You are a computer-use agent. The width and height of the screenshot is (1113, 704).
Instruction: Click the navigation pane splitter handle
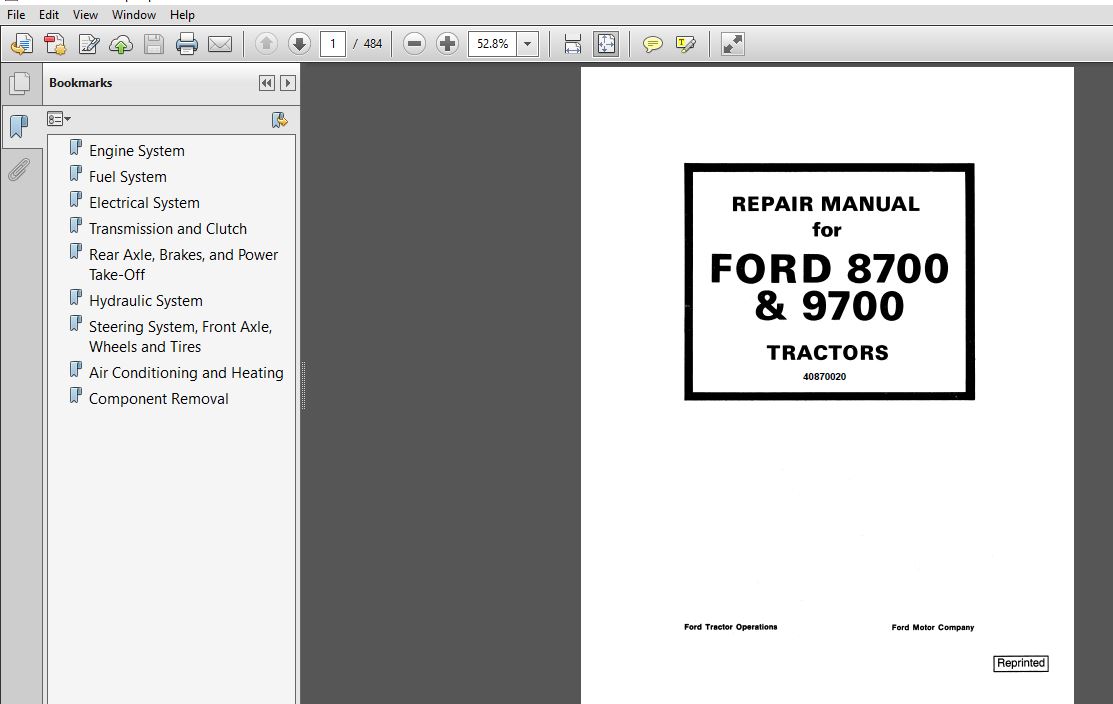point(304,385)
